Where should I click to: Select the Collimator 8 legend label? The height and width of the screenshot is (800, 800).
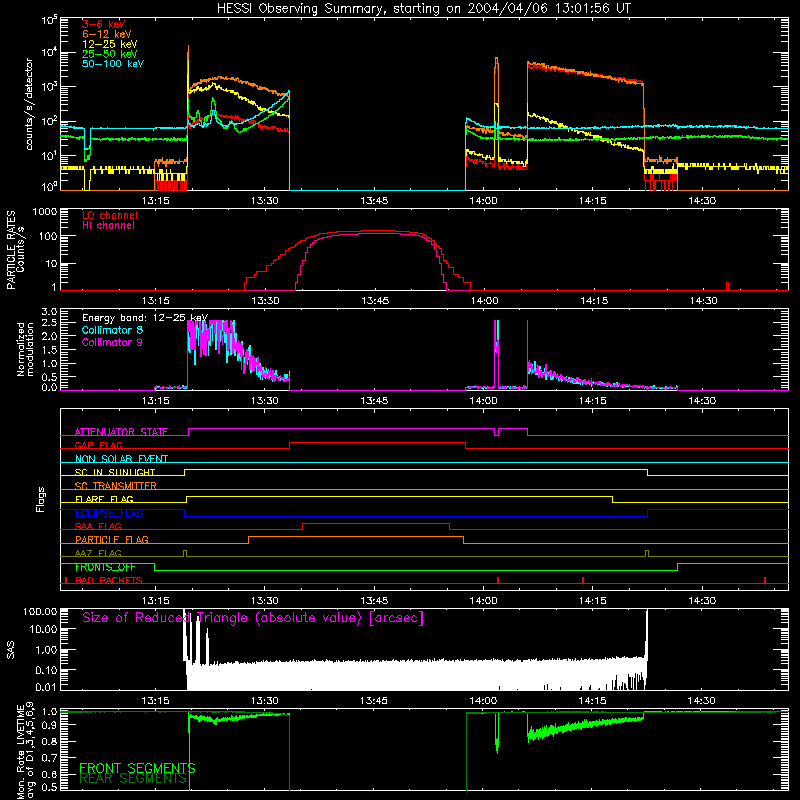pos(112,330)
